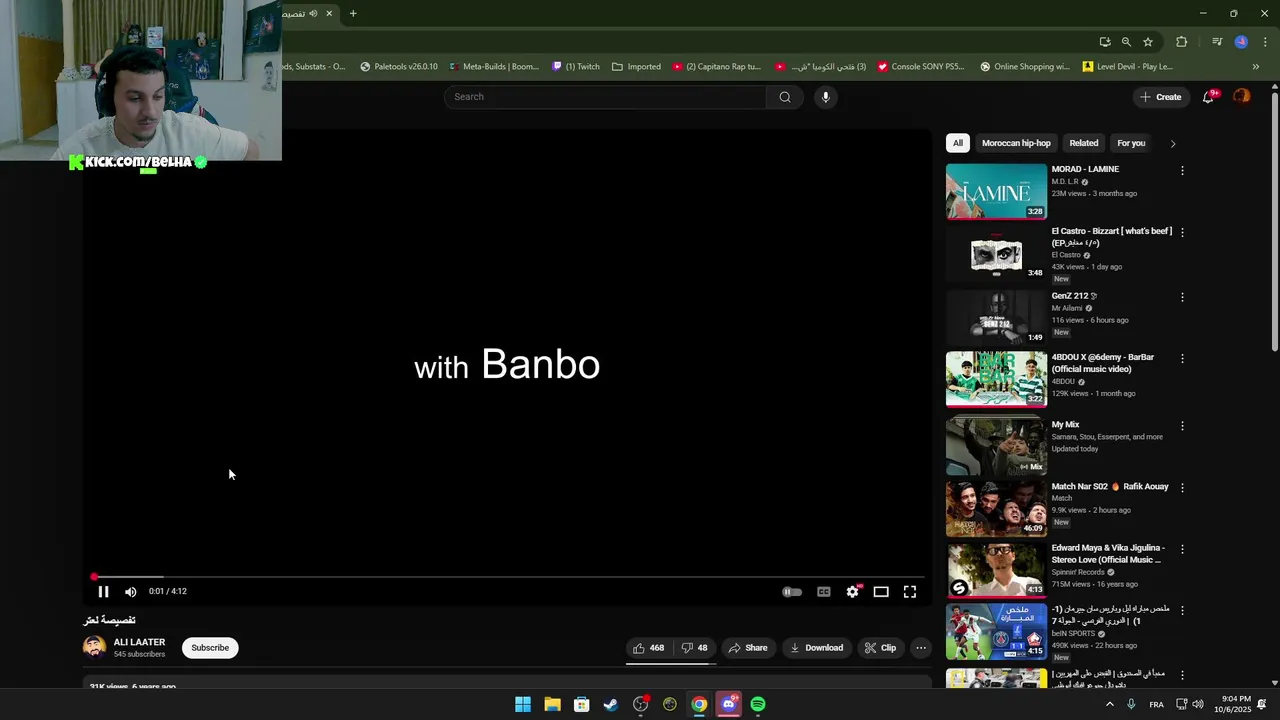The image size is (1280, 720).
Task: Open Edward Maya Stereo Love video title
Action: point(1108,554)
